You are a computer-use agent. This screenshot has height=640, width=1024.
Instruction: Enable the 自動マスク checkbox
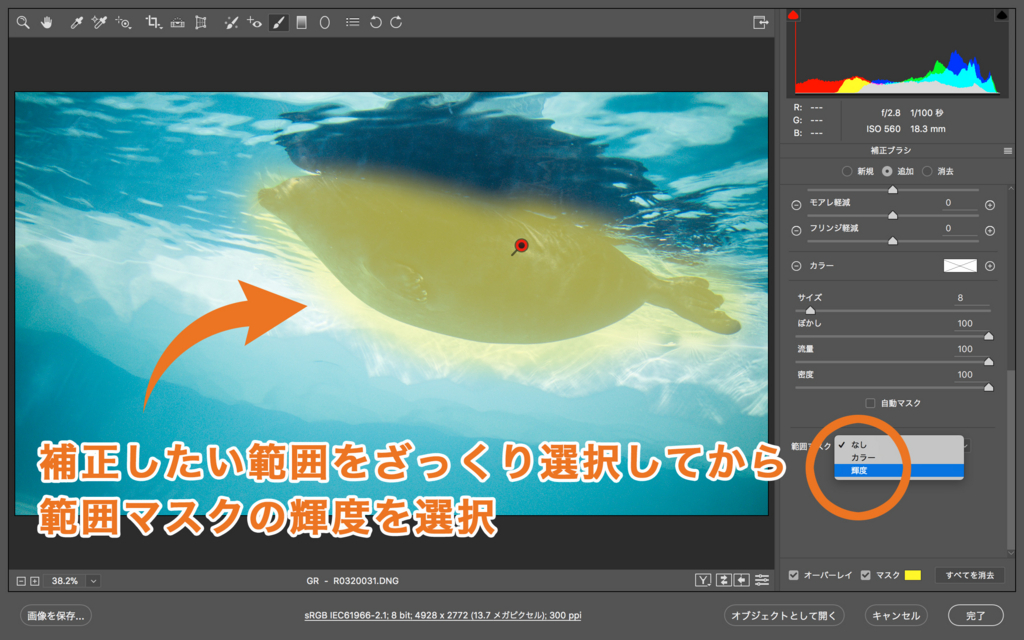(870, 403)
